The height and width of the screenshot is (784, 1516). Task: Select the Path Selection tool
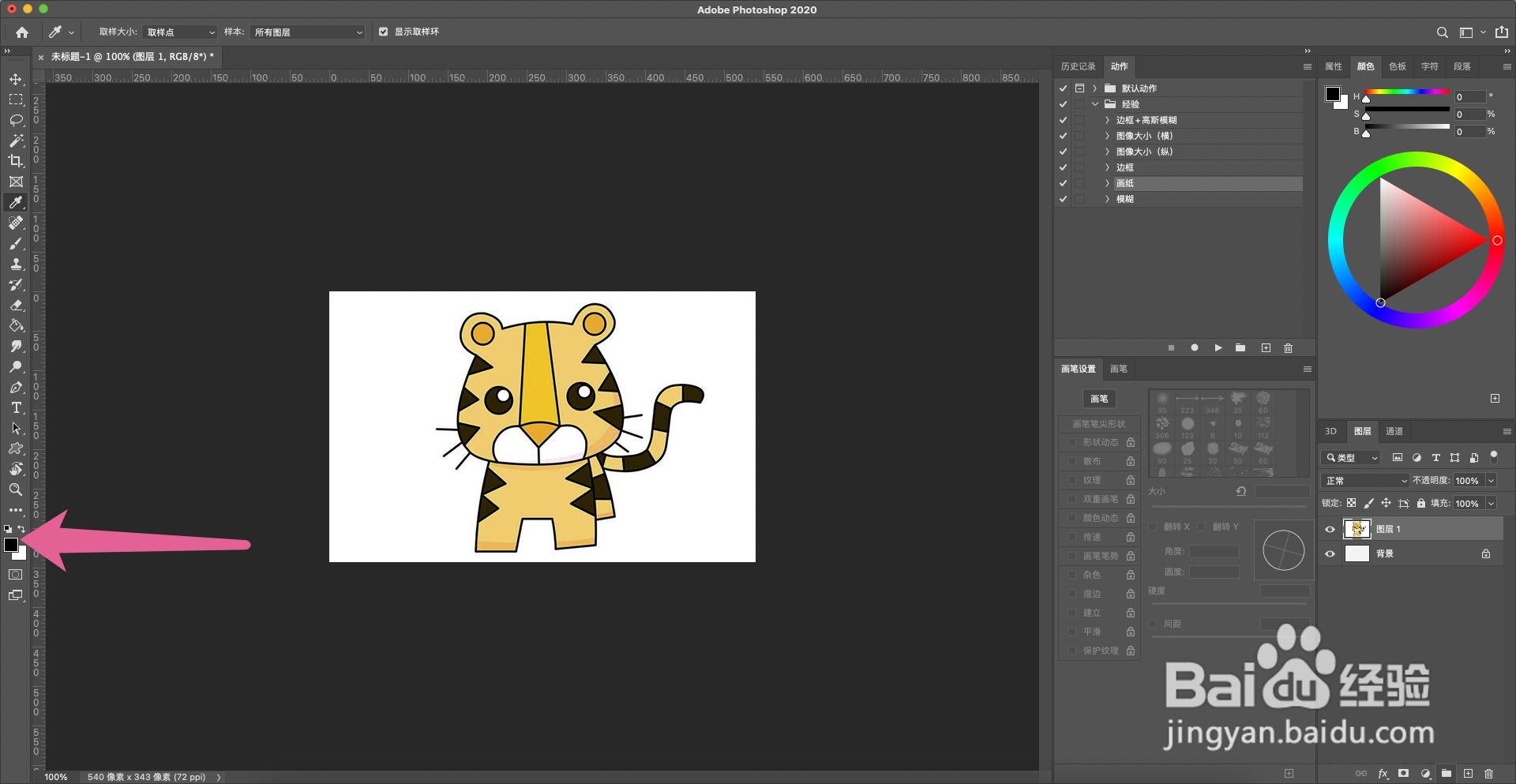click(x=16, y=428)
